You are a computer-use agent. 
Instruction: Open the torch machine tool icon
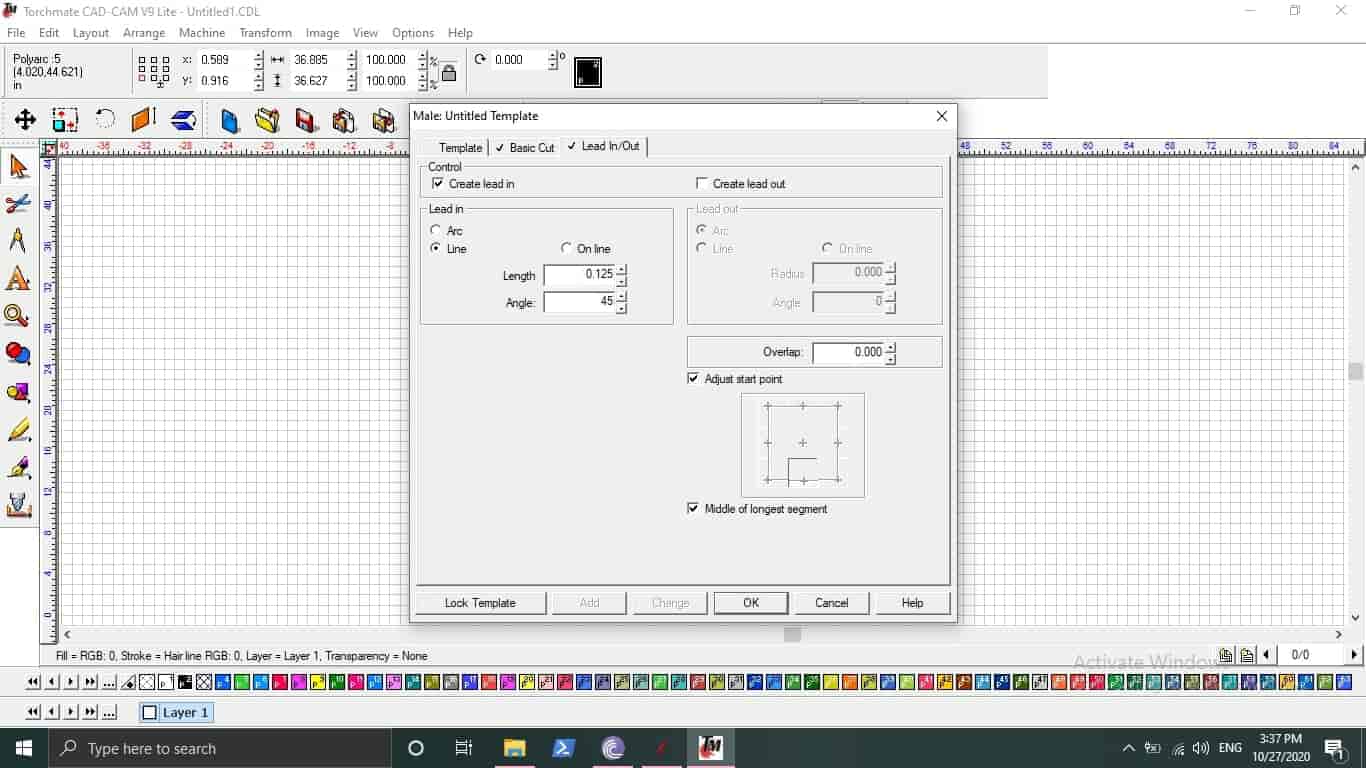point(18,505)
